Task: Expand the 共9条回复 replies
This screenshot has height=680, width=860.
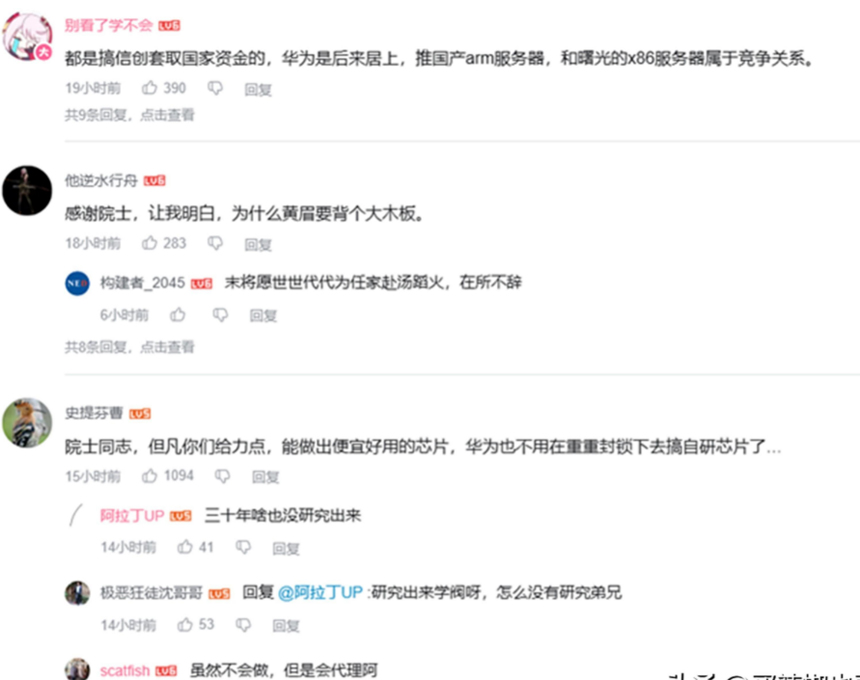Action: point(130,115)
